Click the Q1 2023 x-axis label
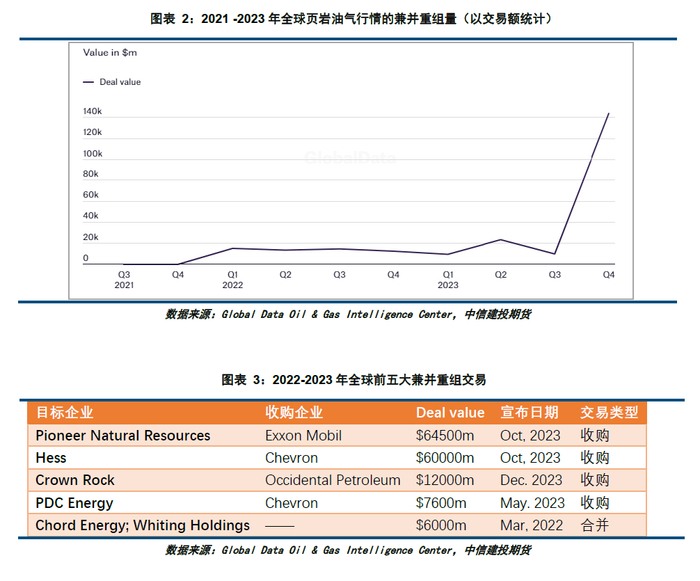This screenshot has width=700, height=581. point(448,280)
